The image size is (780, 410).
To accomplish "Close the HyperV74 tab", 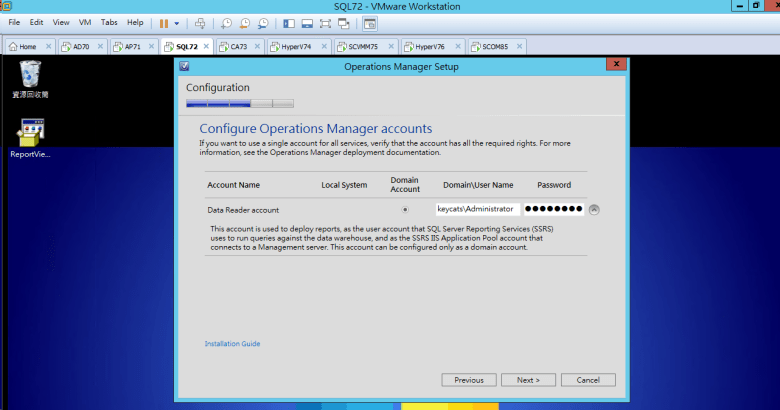I will click(324, 46).
